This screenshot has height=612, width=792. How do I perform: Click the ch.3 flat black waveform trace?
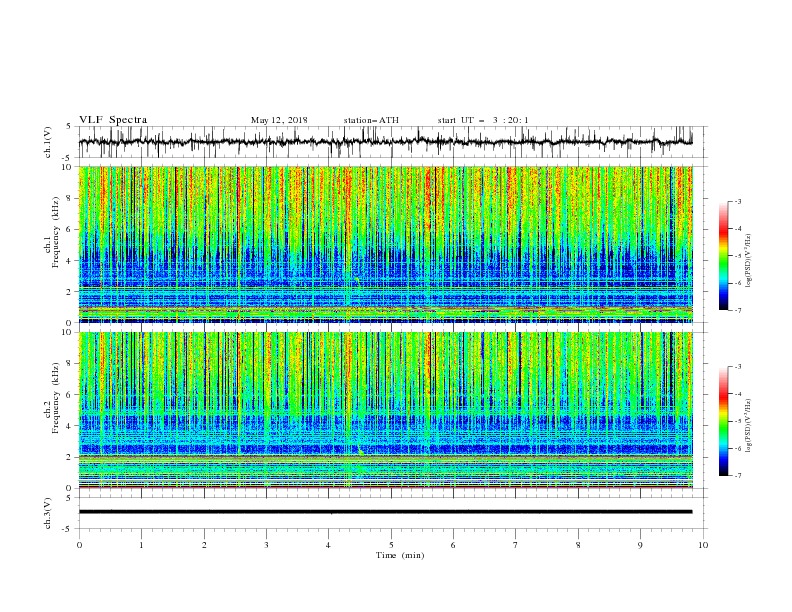(x=385, y=512)
